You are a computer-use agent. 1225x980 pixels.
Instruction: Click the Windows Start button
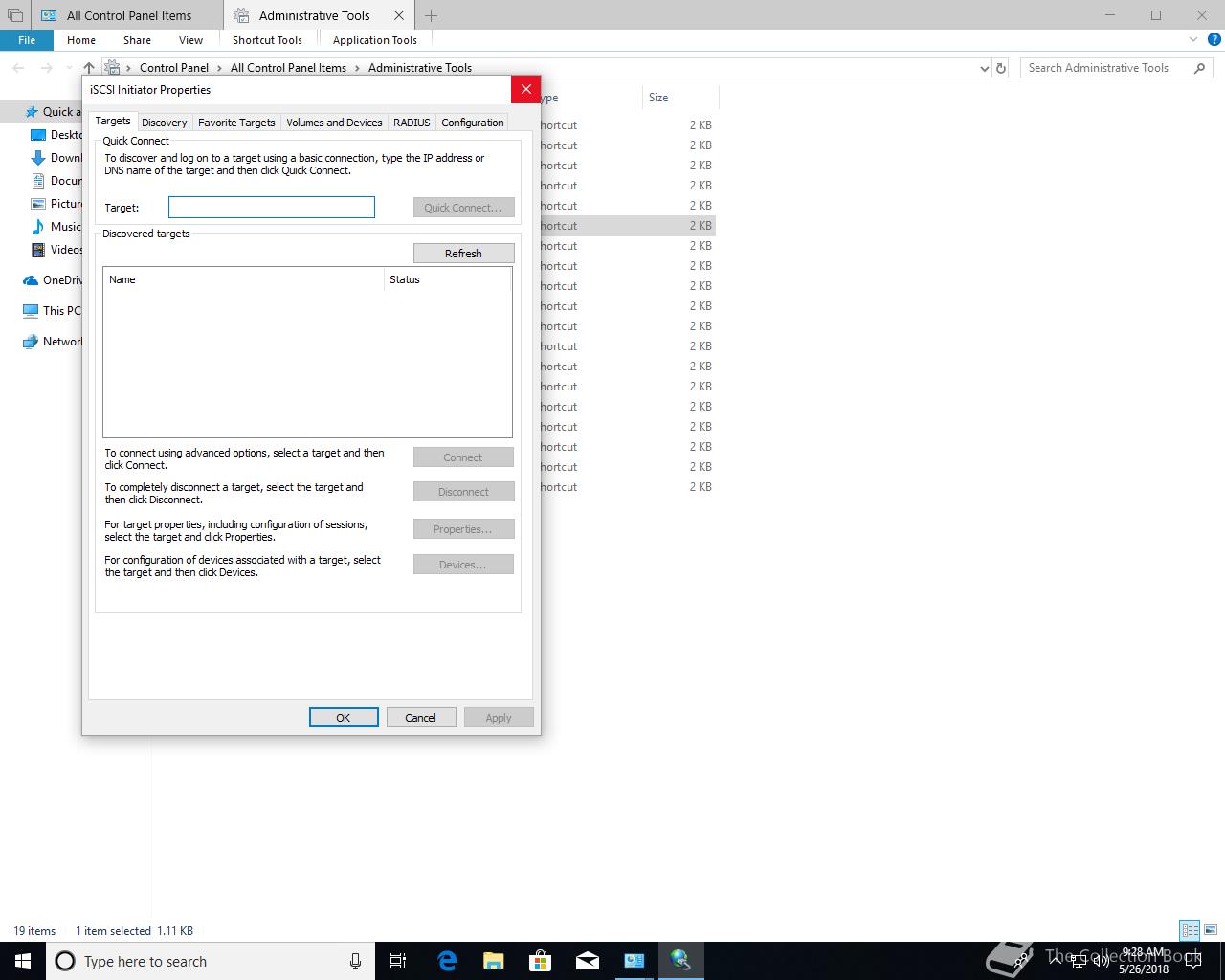tap(23, 961)
